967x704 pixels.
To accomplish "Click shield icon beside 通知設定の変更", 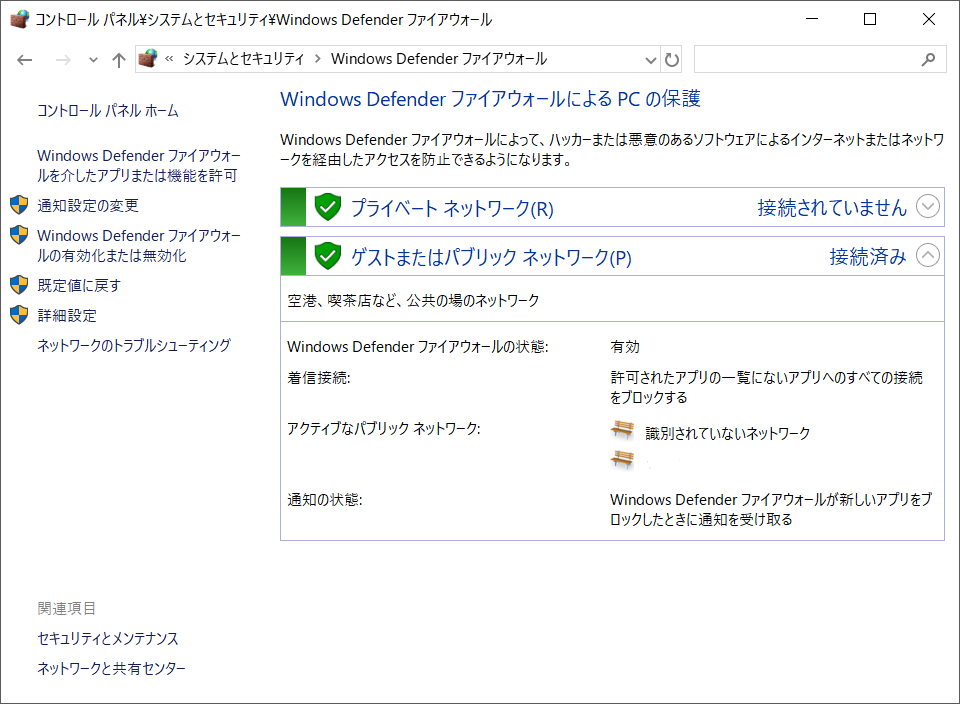I will pyautogui.click(x=19, y=205).
